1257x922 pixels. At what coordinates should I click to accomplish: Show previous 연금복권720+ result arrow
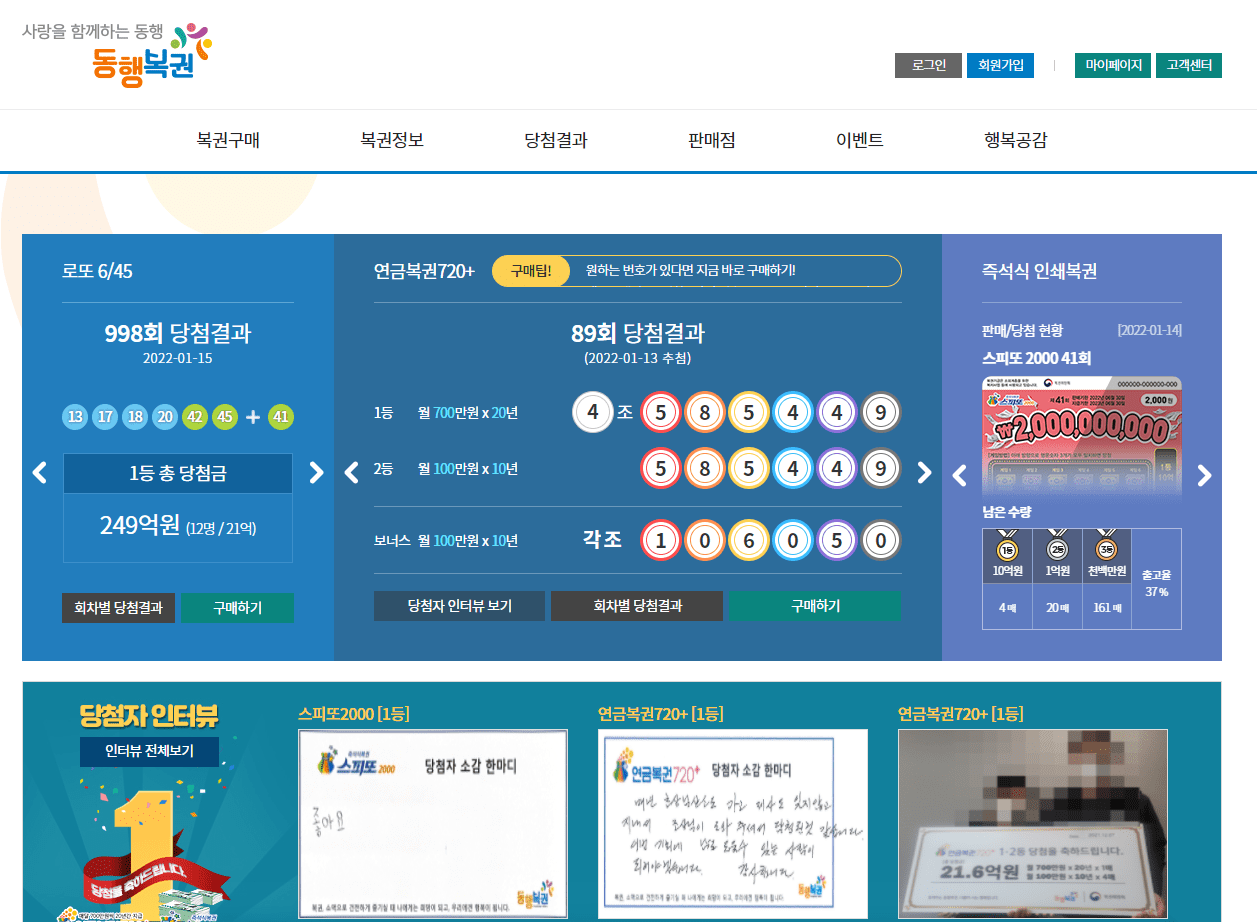[x=351, y=472]
